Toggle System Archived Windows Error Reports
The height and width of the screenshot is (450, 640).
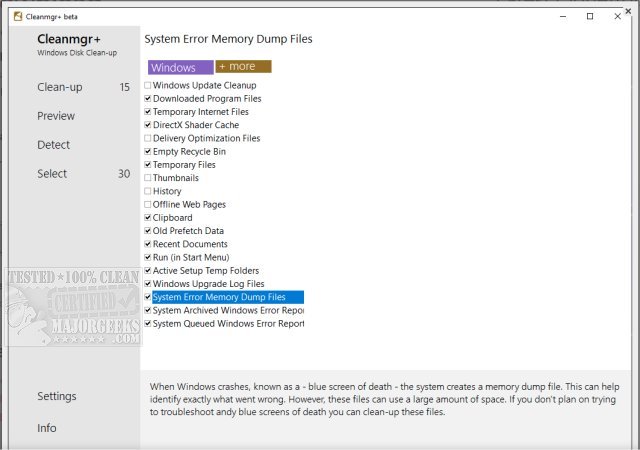(x=148, y=310)
